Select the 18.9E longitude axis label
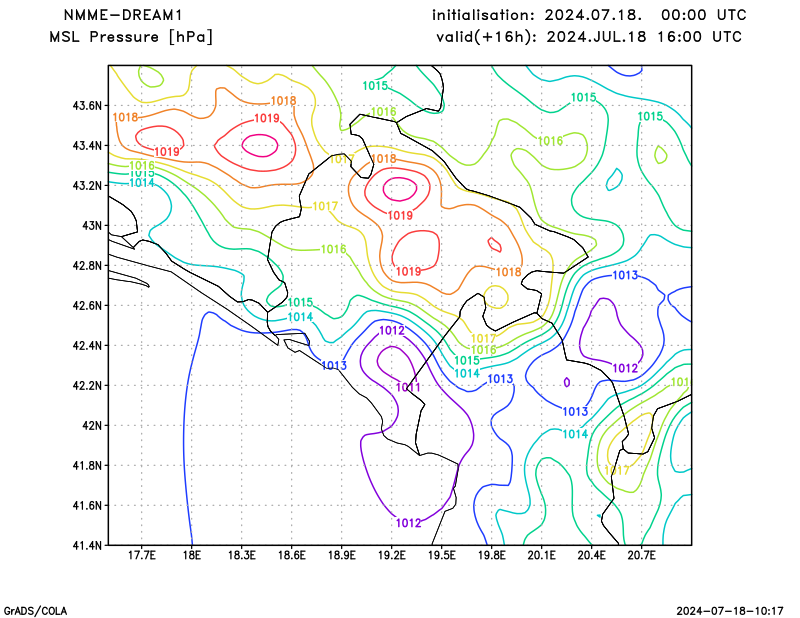800x618 pixels. point(342,555)
